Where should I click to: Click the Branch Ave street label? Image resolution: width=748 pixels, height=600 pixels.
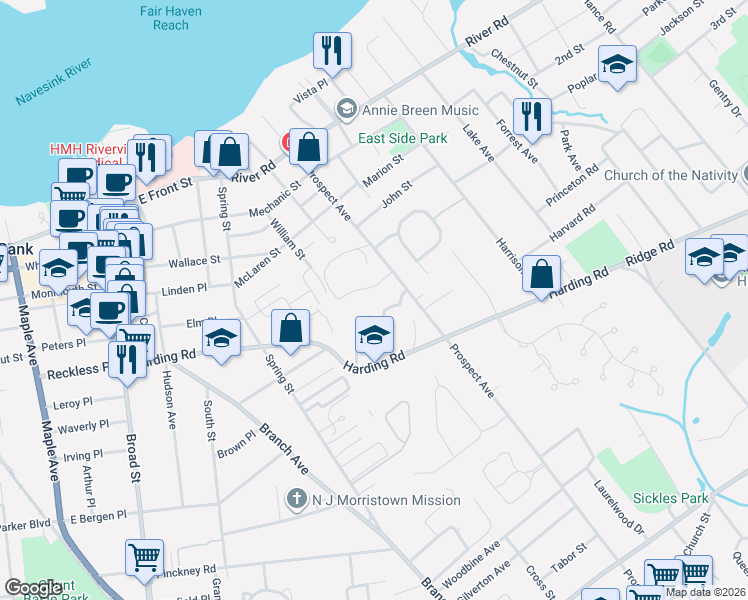pyautogui.click(x=284, y=449)
